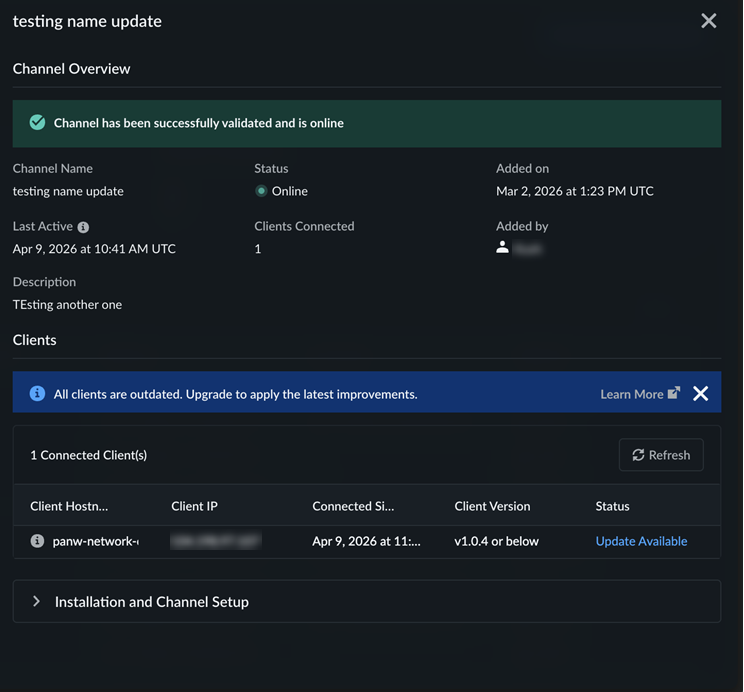Image resolution: width=744 pixels, height=692 pixels.
Task: Click the Client Version column header
Action: pyautogui.click(x=492, y=506)
